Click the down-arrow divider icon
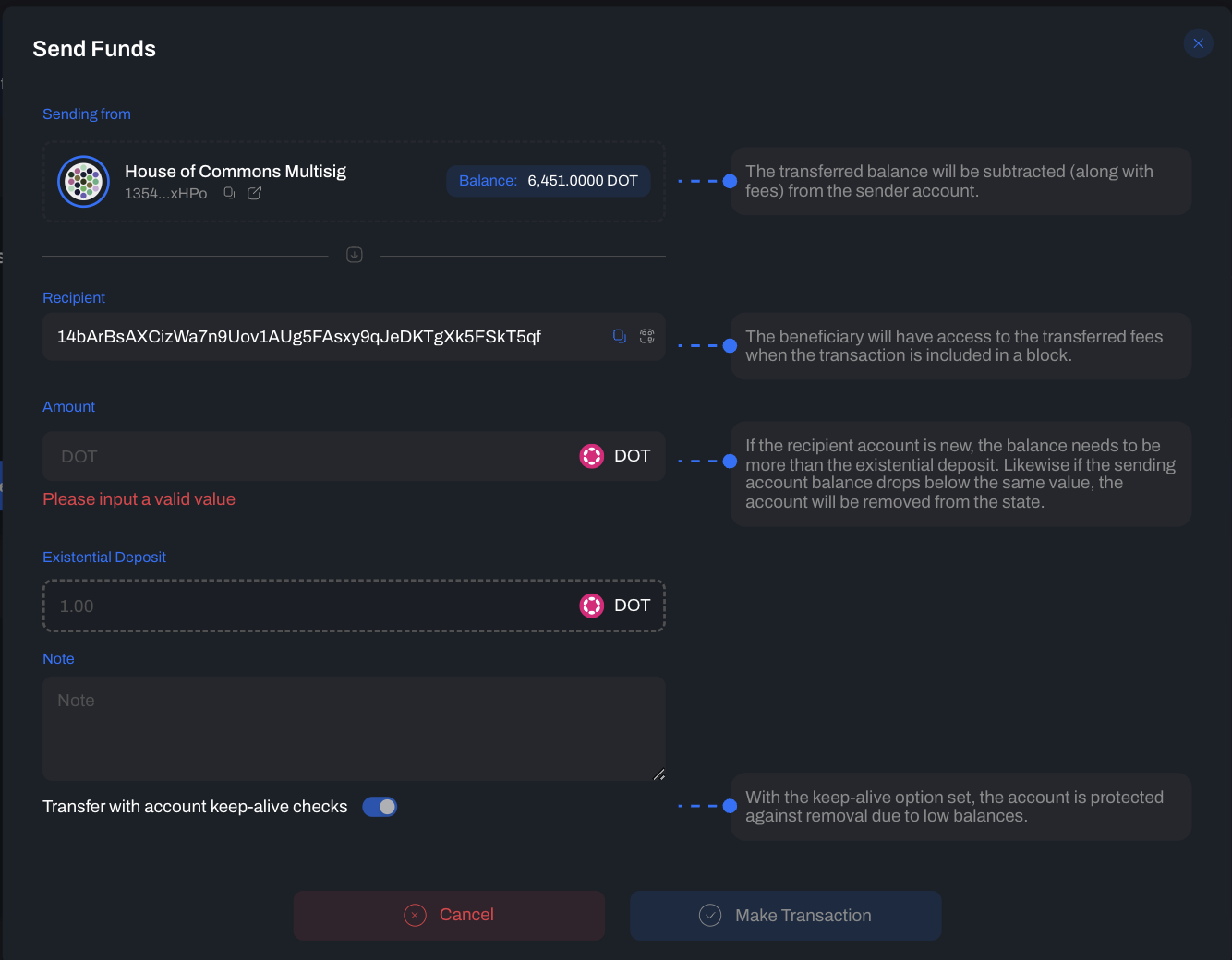Image resolution: width=1232 pixels, height=960 pixels. [355, 255]
